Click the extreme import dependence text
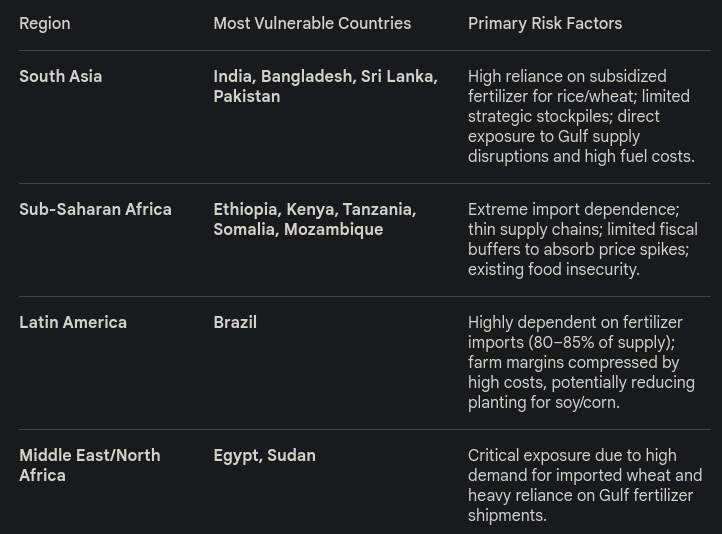Screen dimensions: 722x534 [573, 210]
